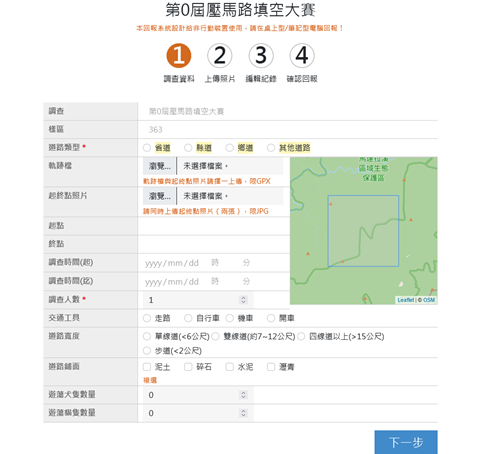Set 調查時間(迄) date field

172,282
